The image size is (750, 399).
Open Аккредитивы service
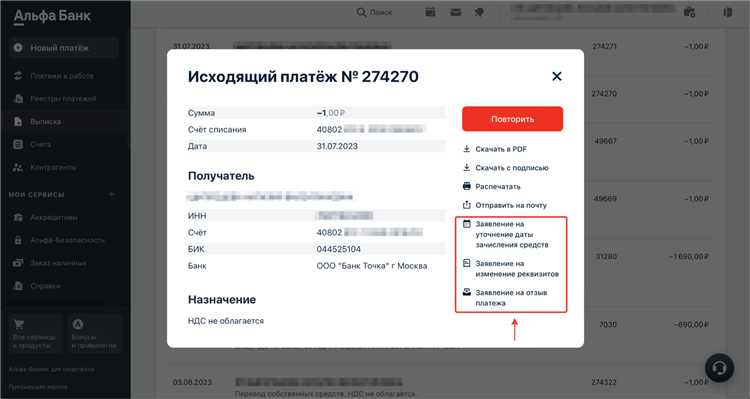45,218
